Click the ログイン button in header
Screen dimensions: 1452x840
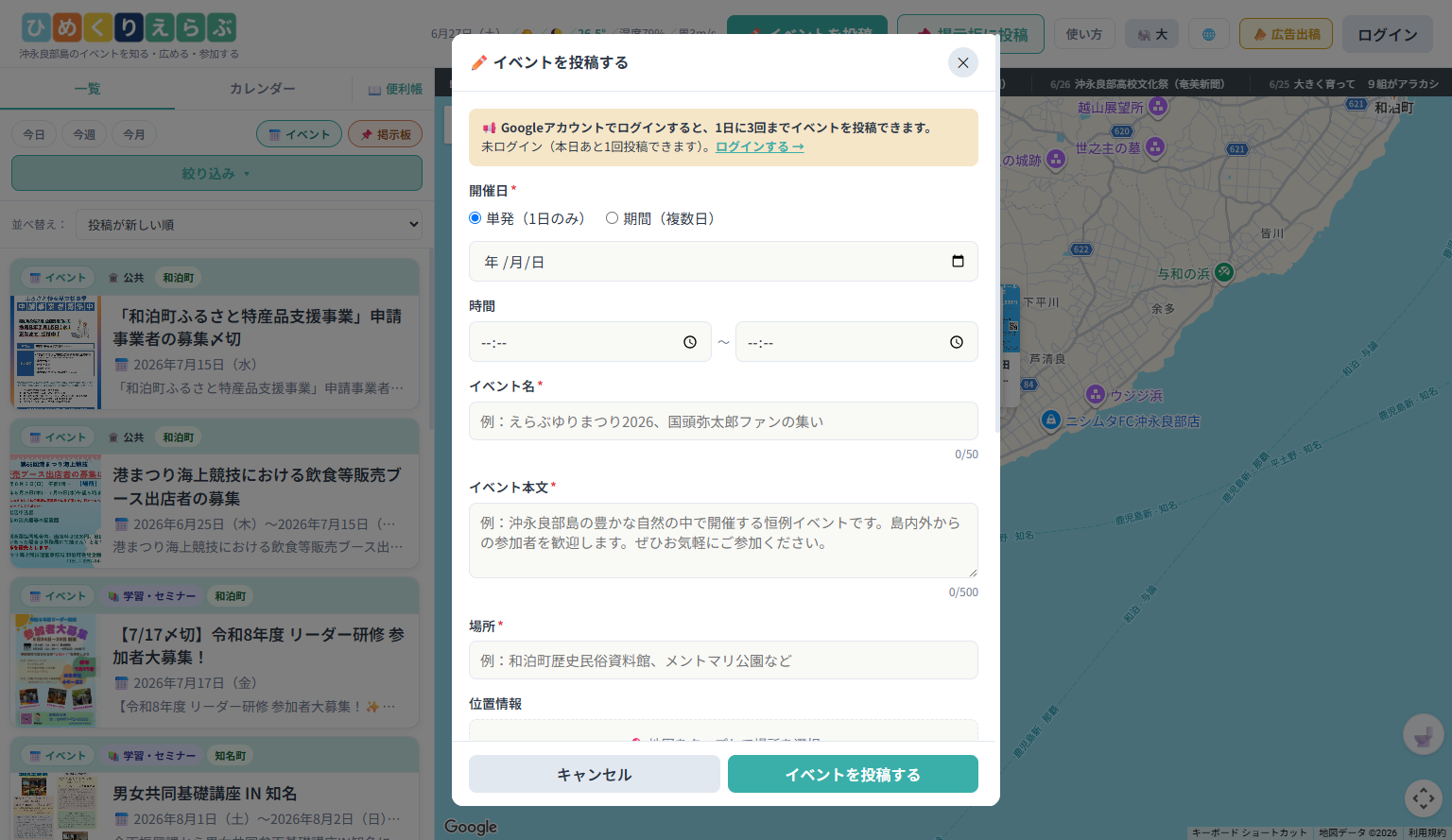pos(1388,34)
